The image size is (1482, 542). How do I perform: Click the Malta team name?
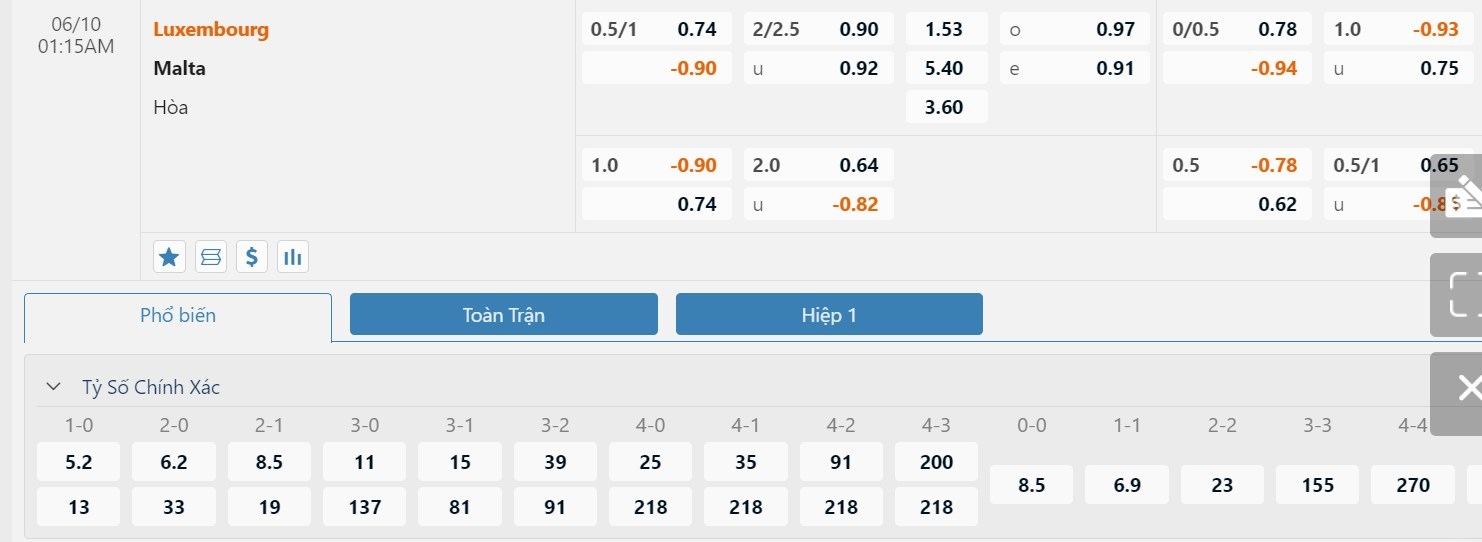click(180, 68)
